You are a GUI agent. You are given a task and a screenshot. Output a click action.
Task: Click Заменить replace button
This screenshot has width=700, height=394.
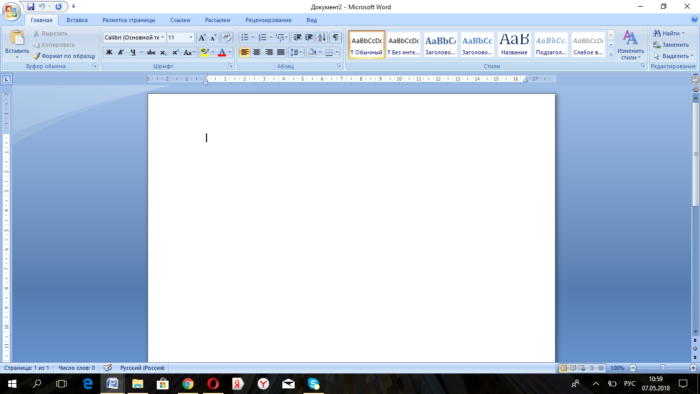click(x=671, y=45)
